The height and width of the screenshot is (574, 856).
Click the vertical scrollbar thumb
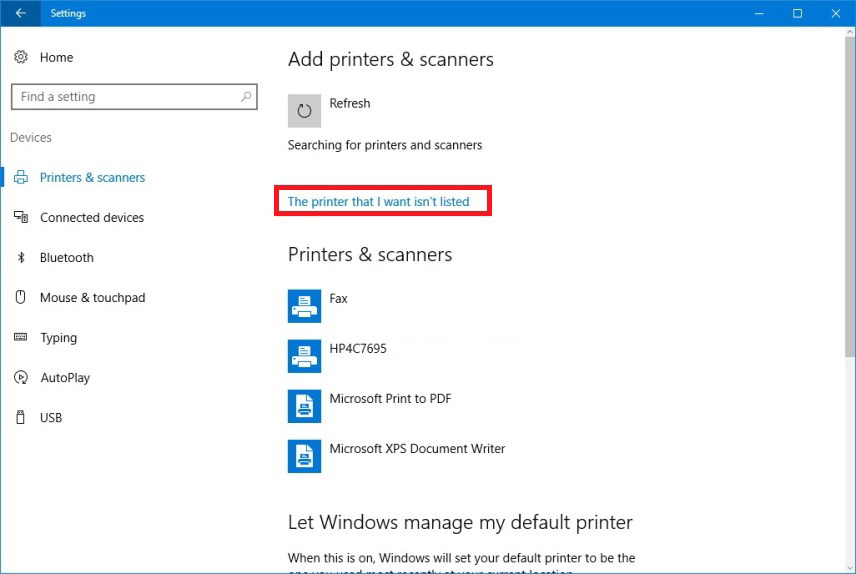click(850, 197)
